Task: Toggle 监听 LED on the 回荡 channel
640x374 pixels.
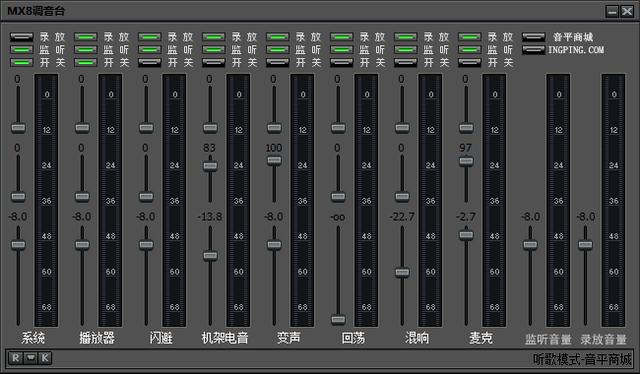Action: (x=342, y=50)
